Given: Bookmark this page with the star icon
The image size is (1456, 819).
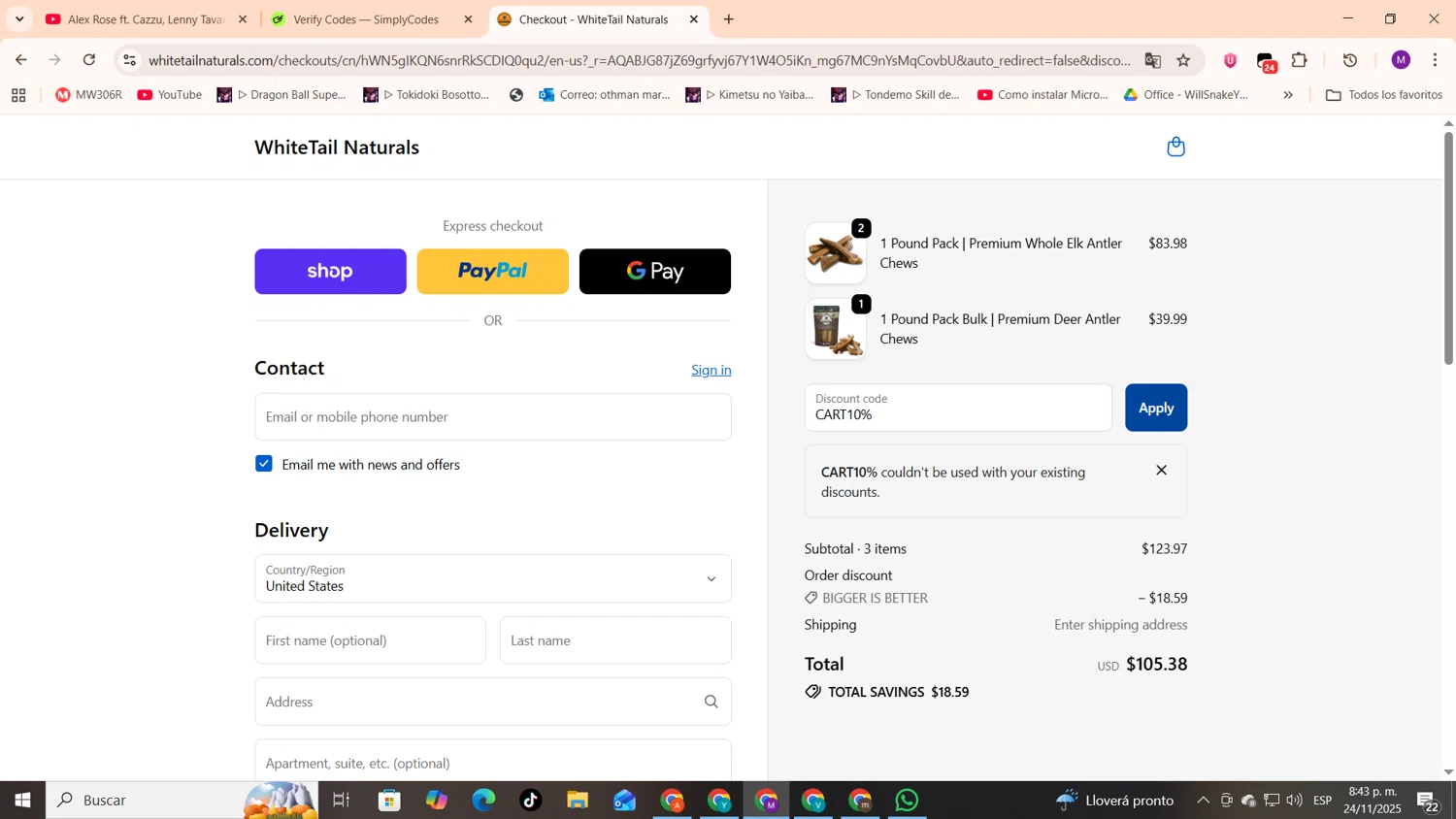Looking at the screenshot, I should coord(1183,60).
